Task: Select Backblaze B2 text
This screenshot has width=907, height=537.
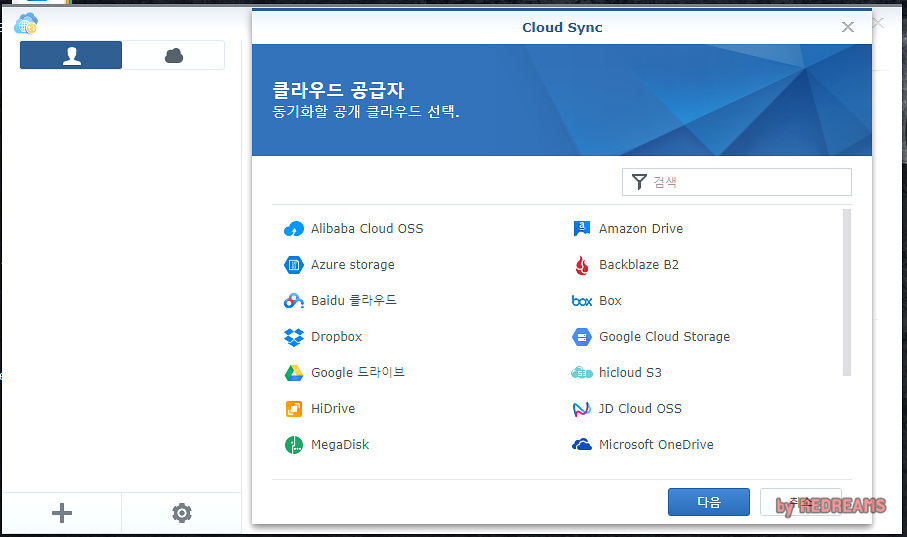Action: point(639,264)
